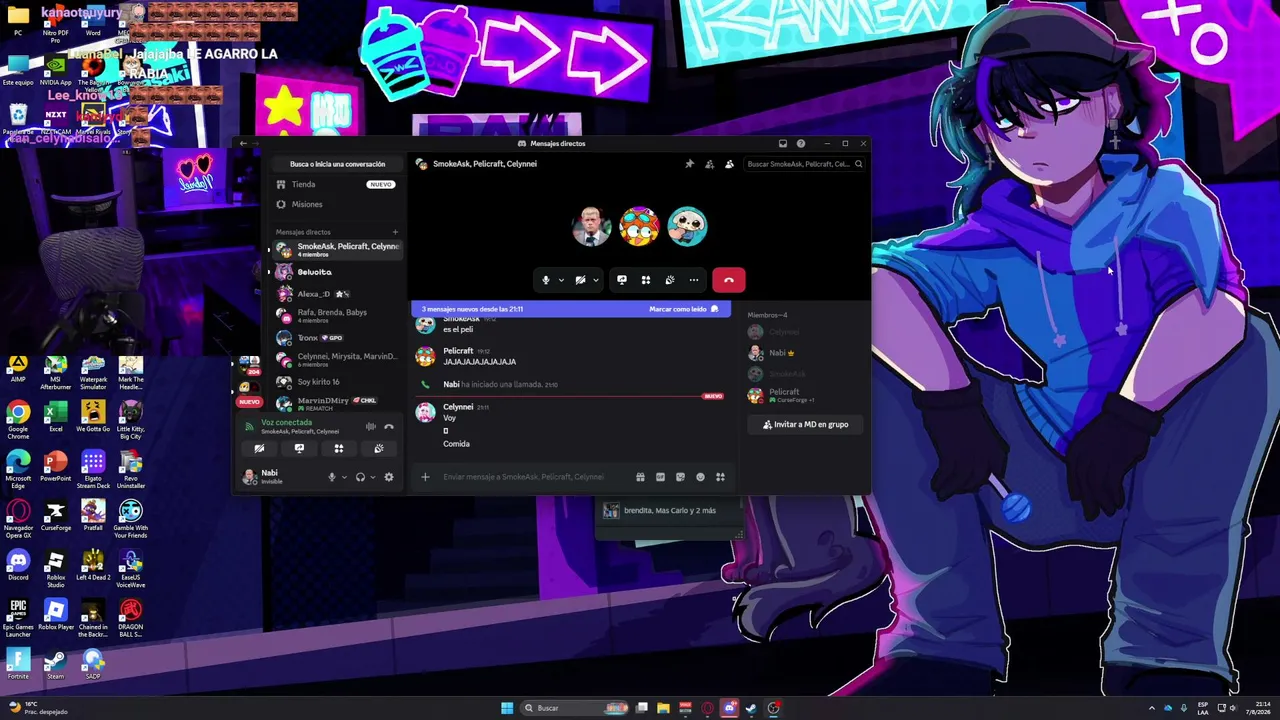Open the GIF picker

coord(660,477)
